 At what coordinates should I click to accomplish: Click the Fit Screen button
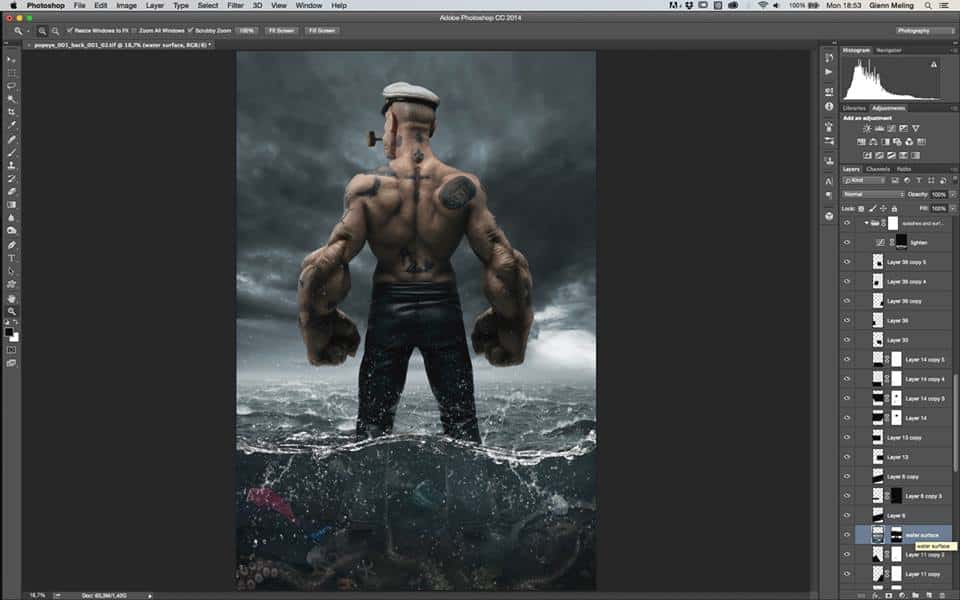tap(280, 31)
